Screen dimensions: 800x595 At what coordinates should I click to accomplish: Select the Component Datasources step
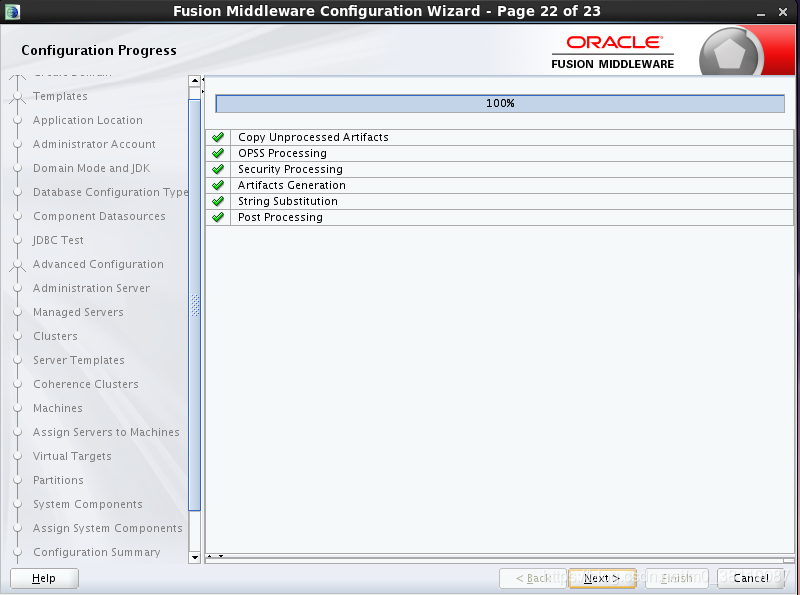(99, 216)
